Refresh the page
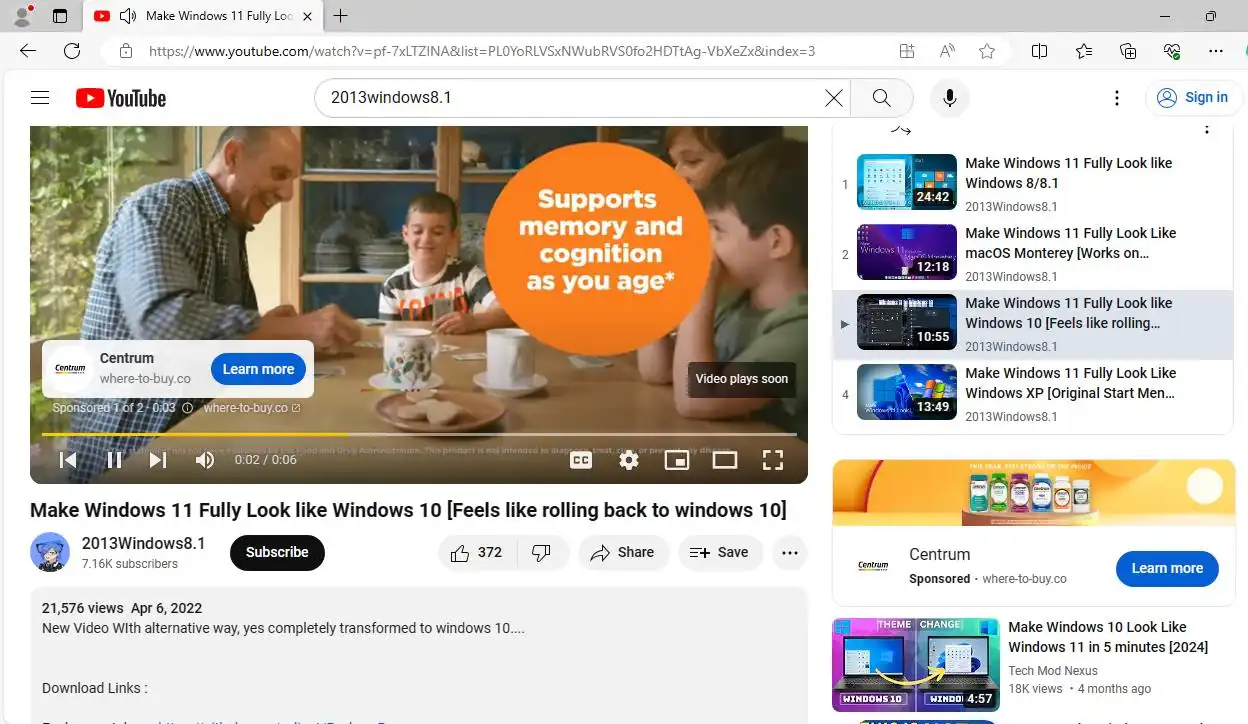Screen dimensions: 1248x724 (72, 51)
